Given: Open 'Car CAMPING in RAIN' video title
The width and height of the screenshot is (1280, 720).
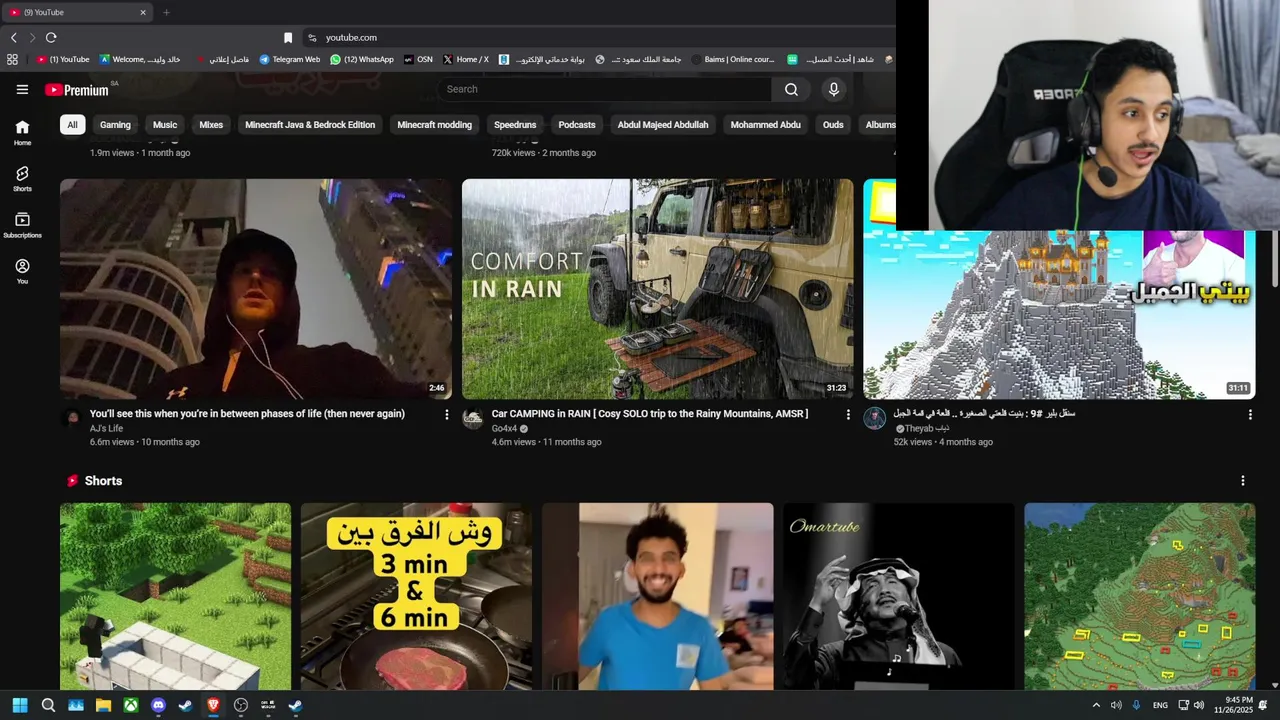Looking at the screenshot, I should click(650, 414).
